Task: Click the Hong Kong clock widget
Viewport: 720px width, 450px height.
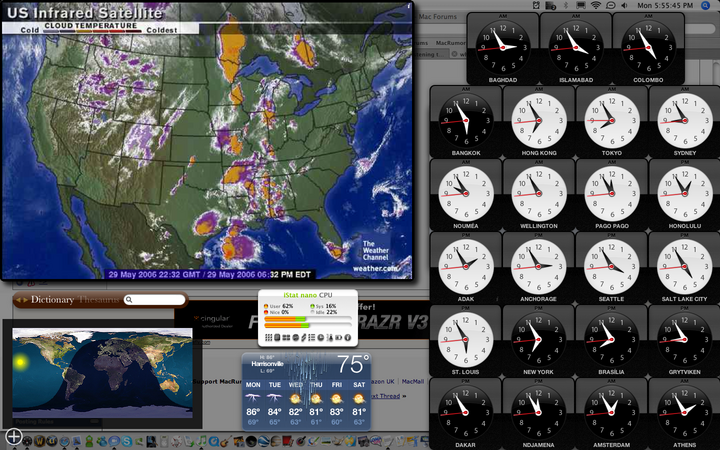Action: pyautogui.click(x=539, y=122)
